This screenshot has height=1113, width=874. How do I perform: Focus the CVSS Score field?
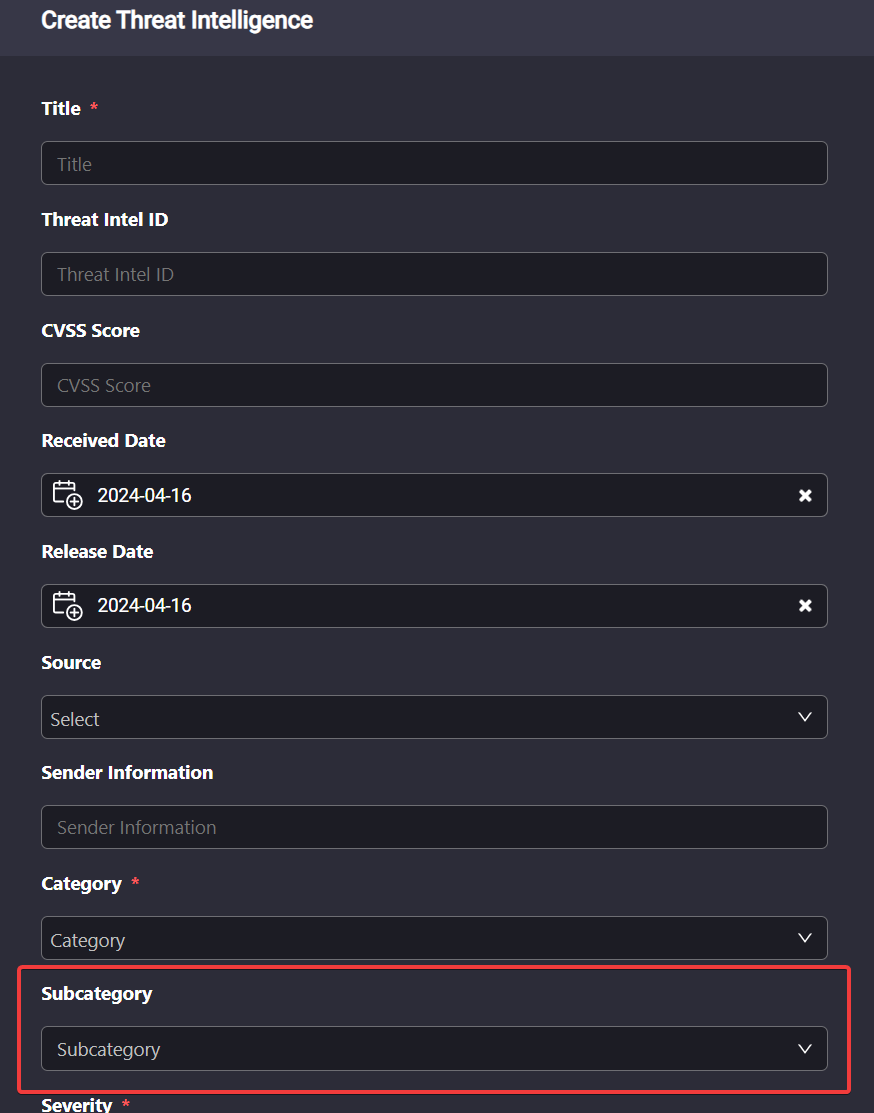434,385
